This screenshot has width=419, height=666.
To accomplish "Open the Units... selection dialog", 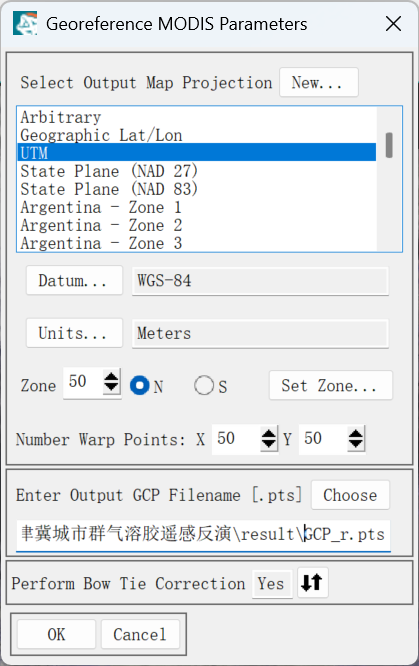I will tap(74, 333).
